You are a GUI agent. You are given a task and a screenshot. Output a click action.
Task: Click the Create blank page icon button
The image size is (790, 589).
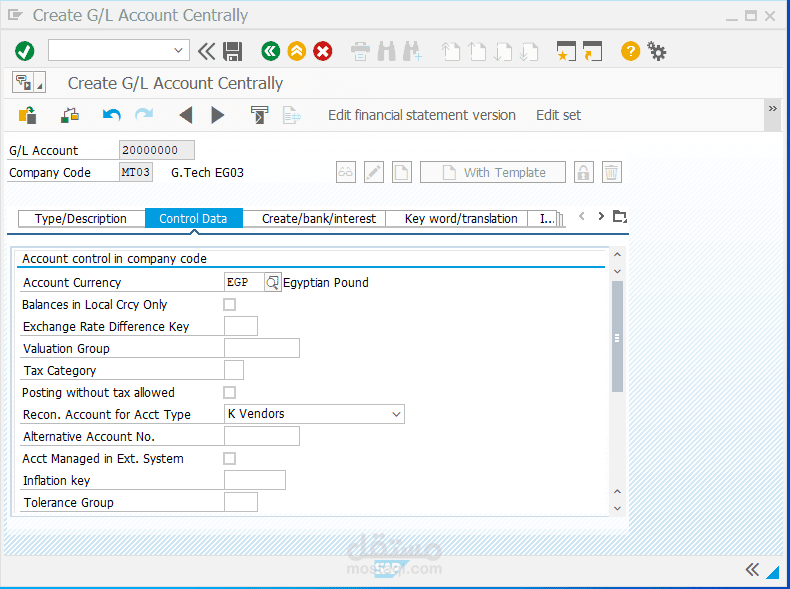tap(402, 172)
